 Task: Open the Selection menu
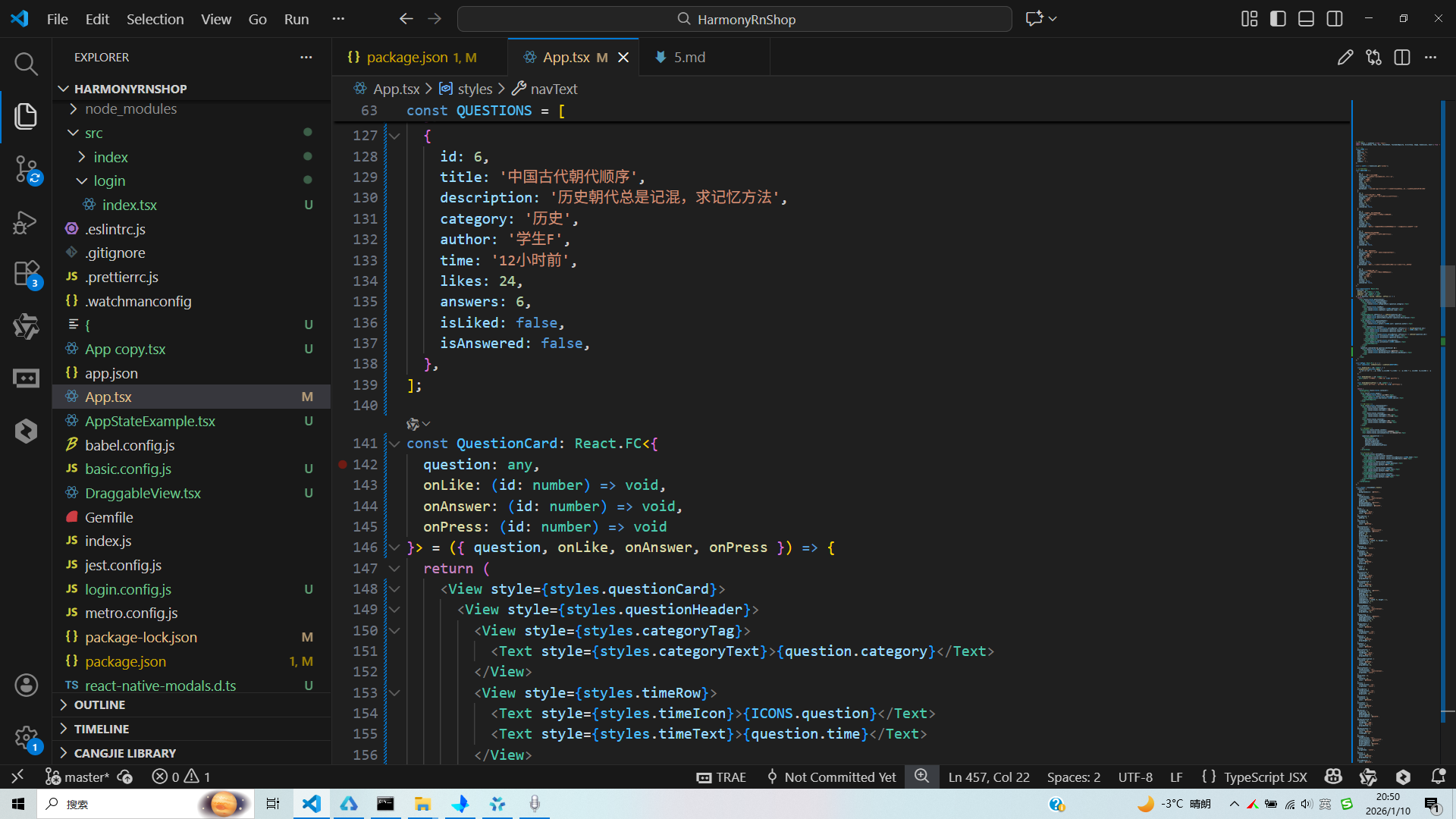(155, 19)
